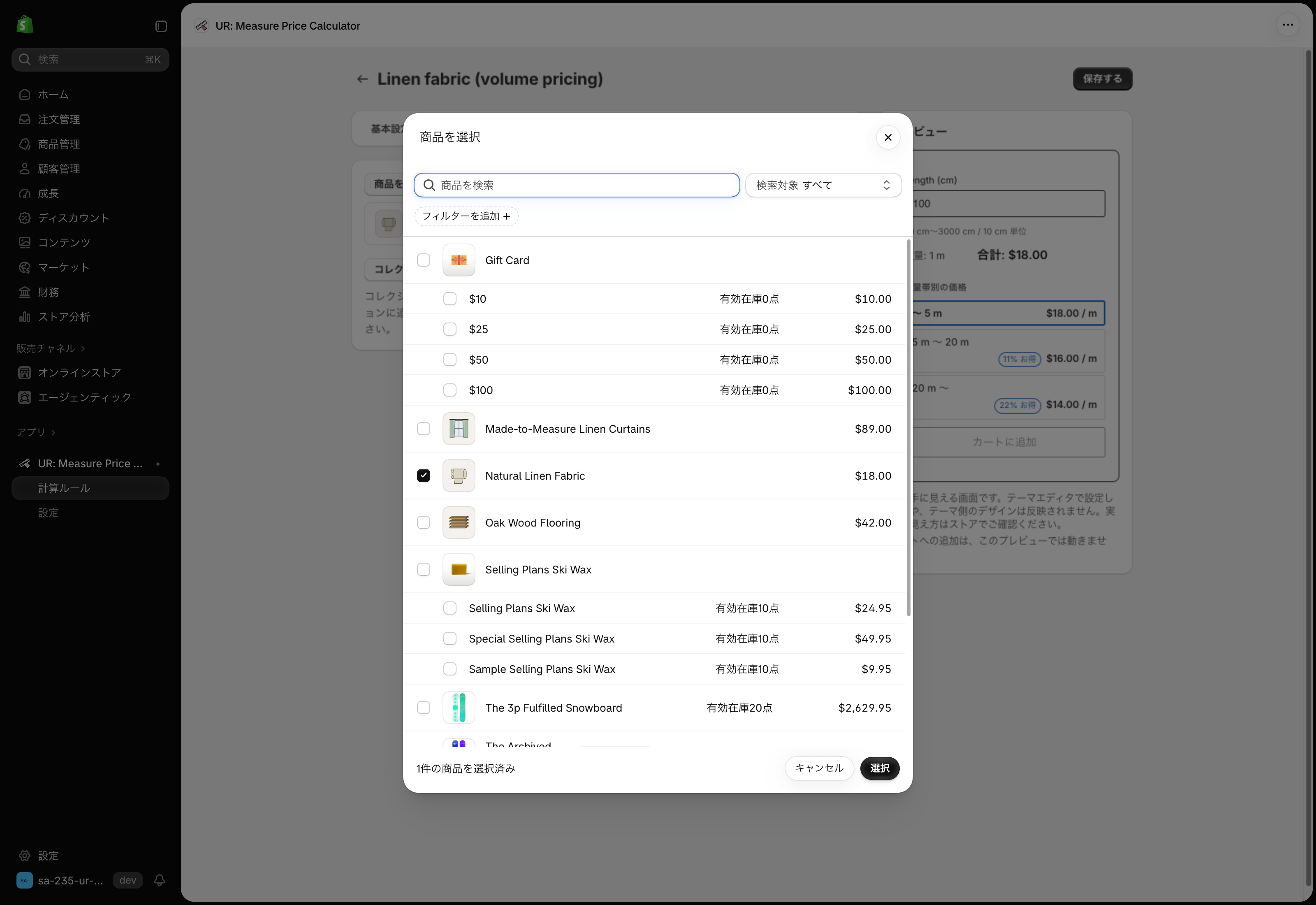
Task: Toggle the sidebar collapse icon
Action: [161, 26]
